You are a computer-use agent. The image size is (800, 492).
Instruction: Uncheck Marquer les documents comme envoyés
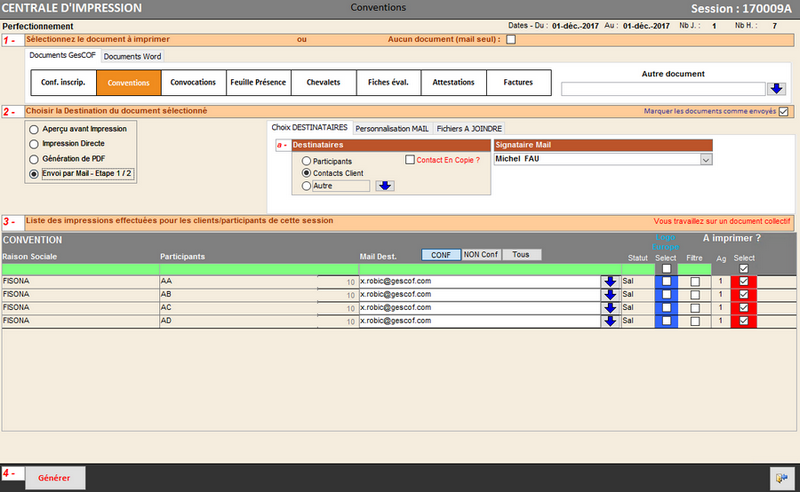coord(783,112)
